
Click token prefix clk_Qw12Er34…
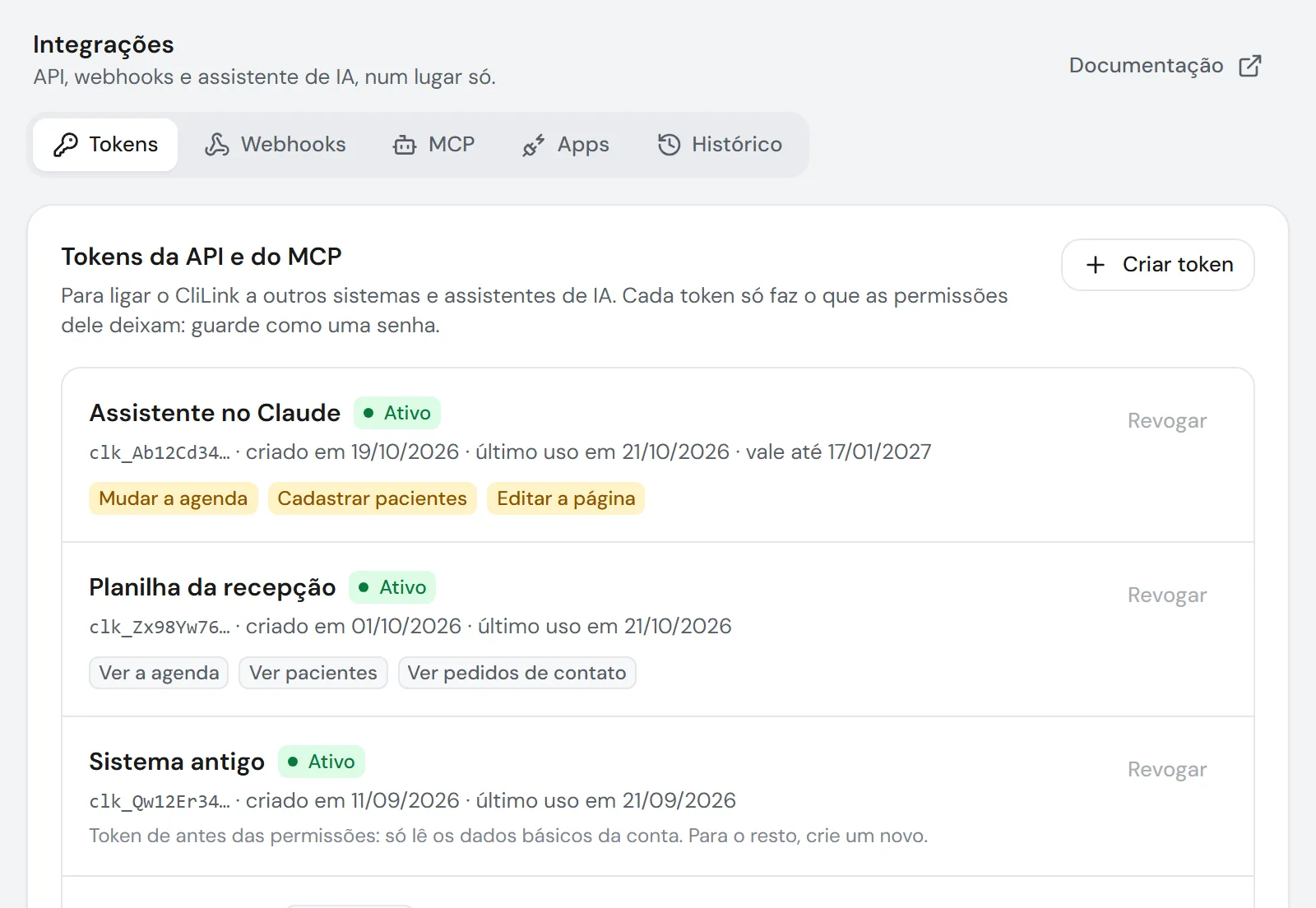click(x=160, y=801)
